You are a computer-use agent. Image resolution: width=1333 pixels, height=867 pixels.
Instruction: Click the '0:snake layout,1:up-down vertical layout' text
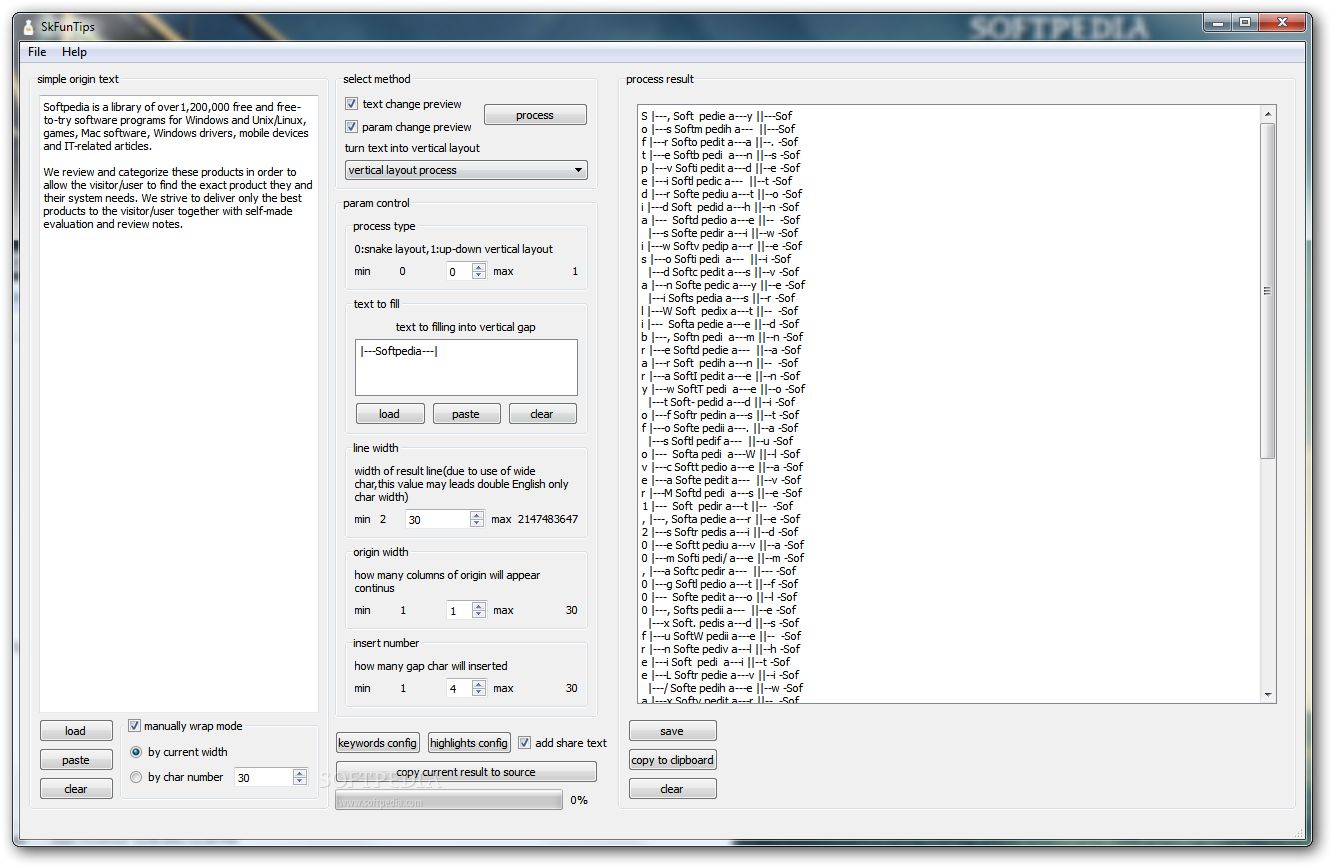pos(453,249)
